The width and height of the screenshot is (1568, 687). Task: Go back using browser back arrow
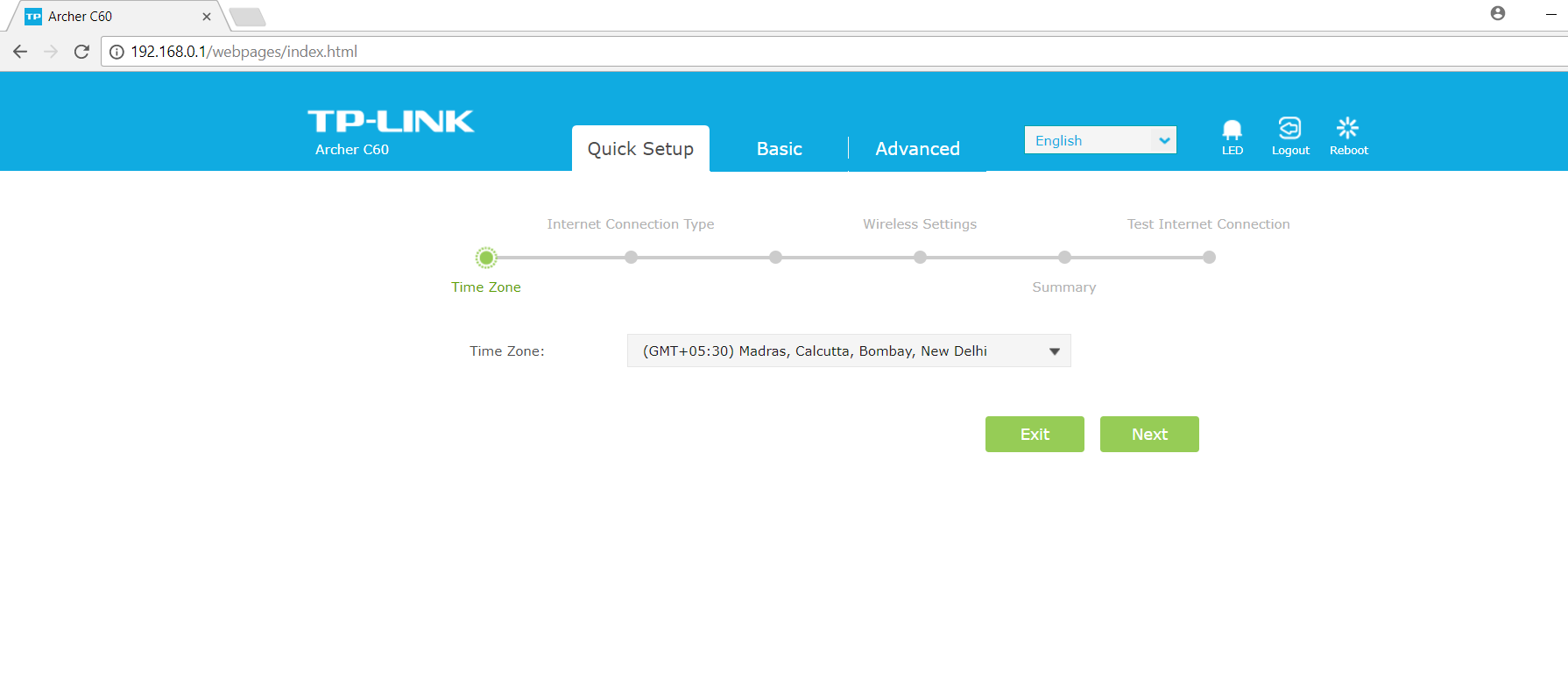point(20,52)
